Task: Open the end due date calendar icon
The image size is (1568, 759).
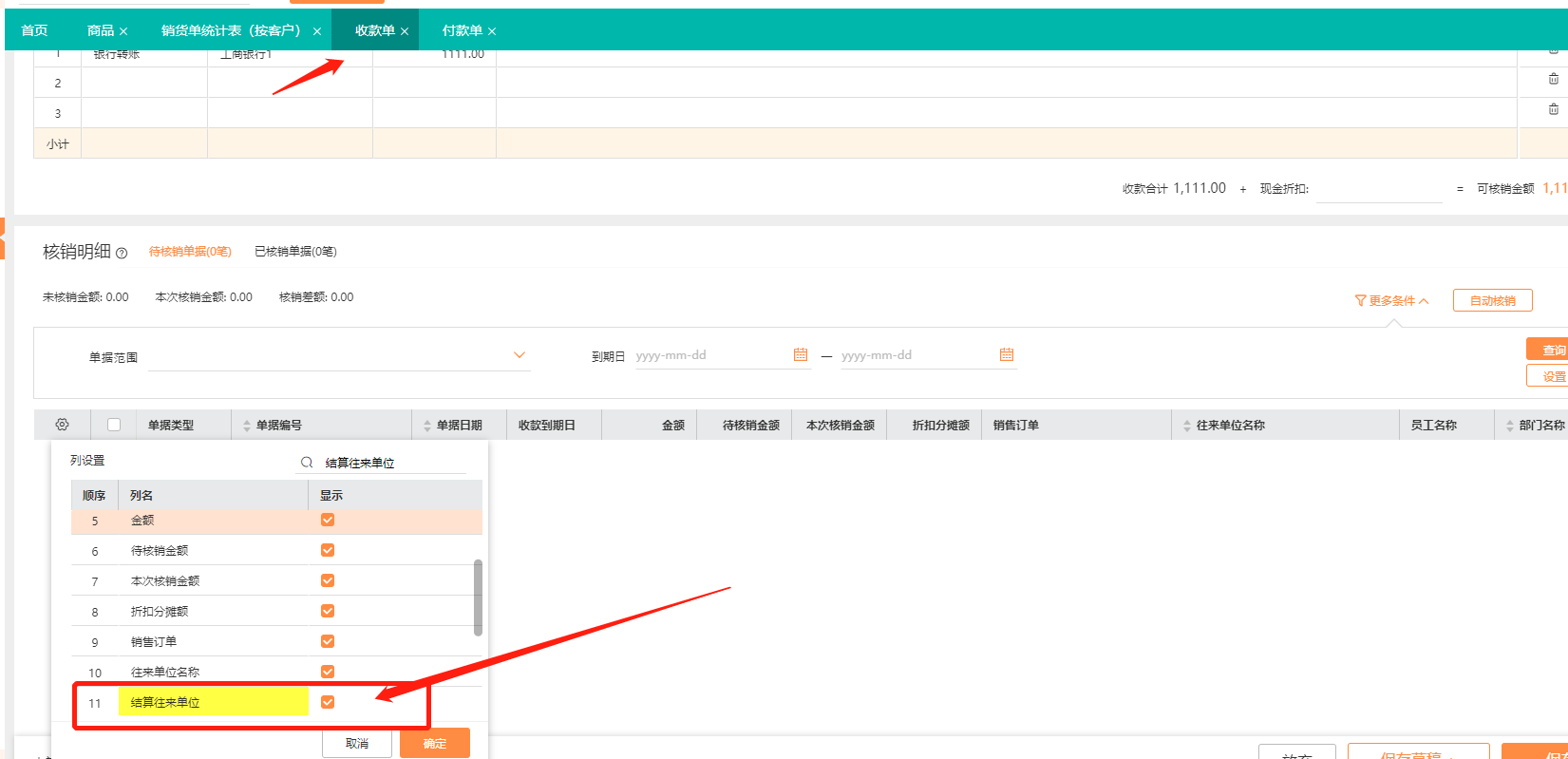Action: point(1007,354)
